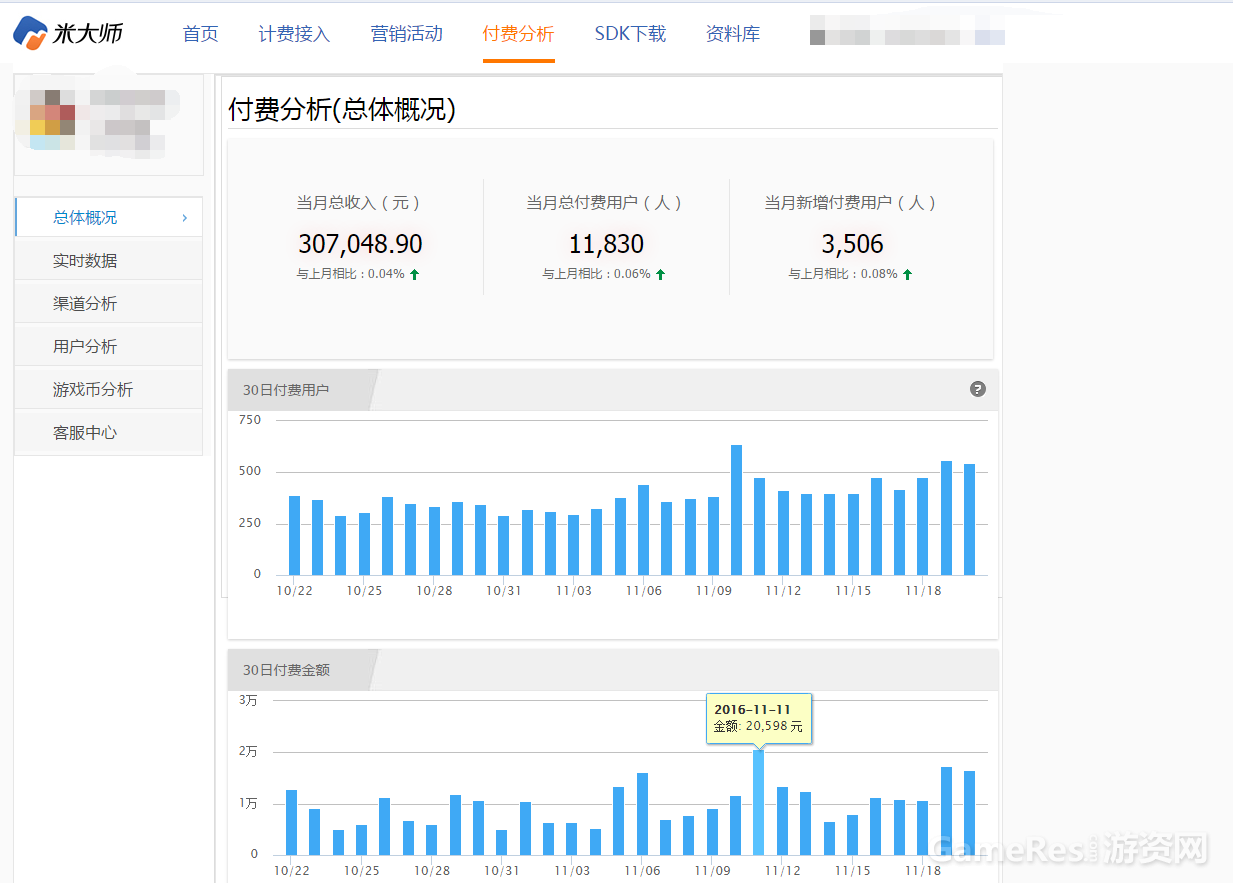Click the green up arrow beside 0.06%
Image resolution: width=1233 pixels, height=883 pixels.
click(x=661, y=274)
